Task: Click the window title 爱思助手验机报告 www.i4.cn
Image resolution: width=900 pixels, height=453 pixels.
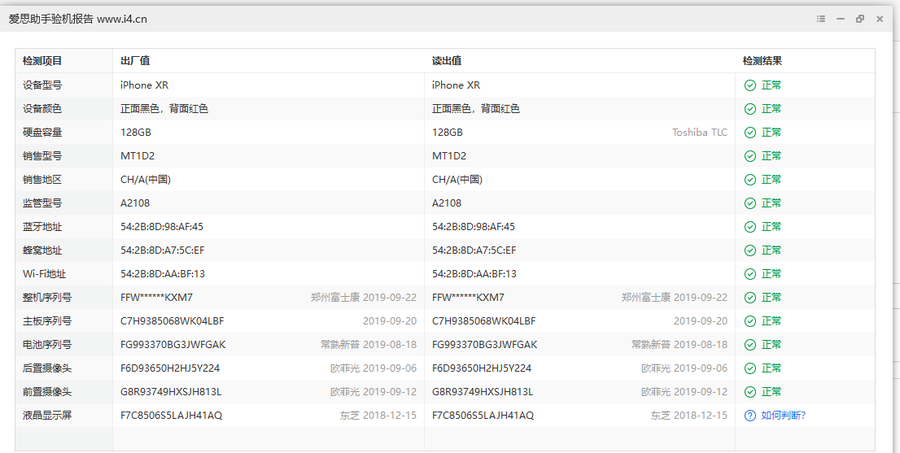Action: coord(77,19)
